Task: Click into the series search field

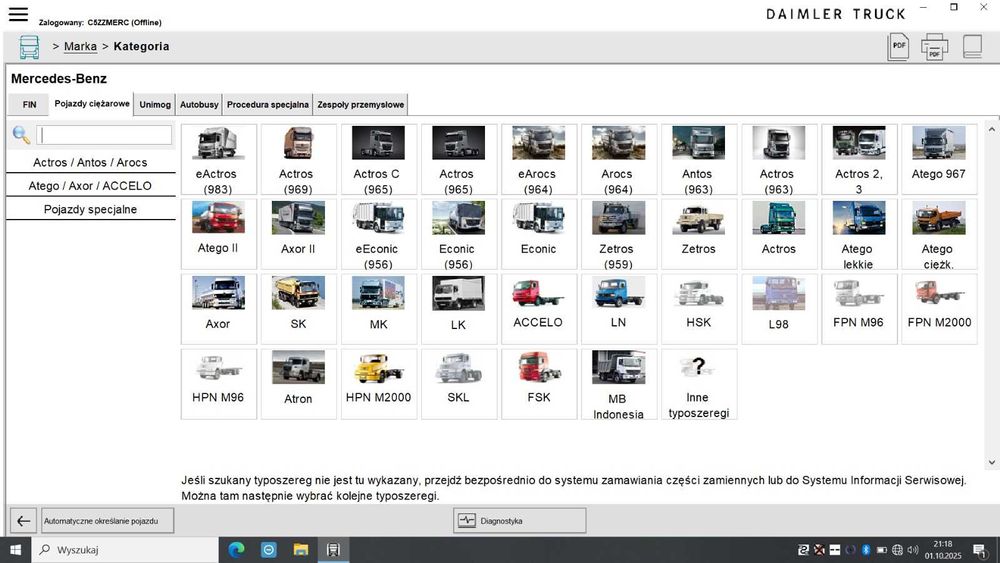Action: 105,135
